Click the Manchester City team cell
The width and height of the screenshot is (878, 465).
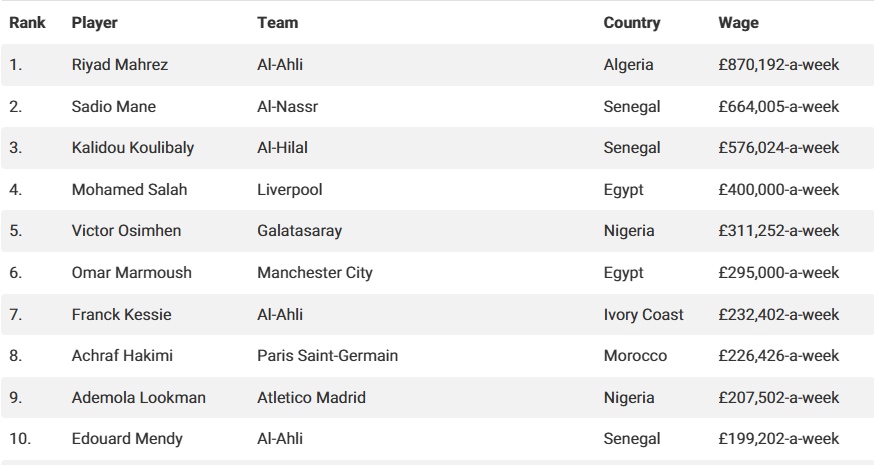point(315,273)
